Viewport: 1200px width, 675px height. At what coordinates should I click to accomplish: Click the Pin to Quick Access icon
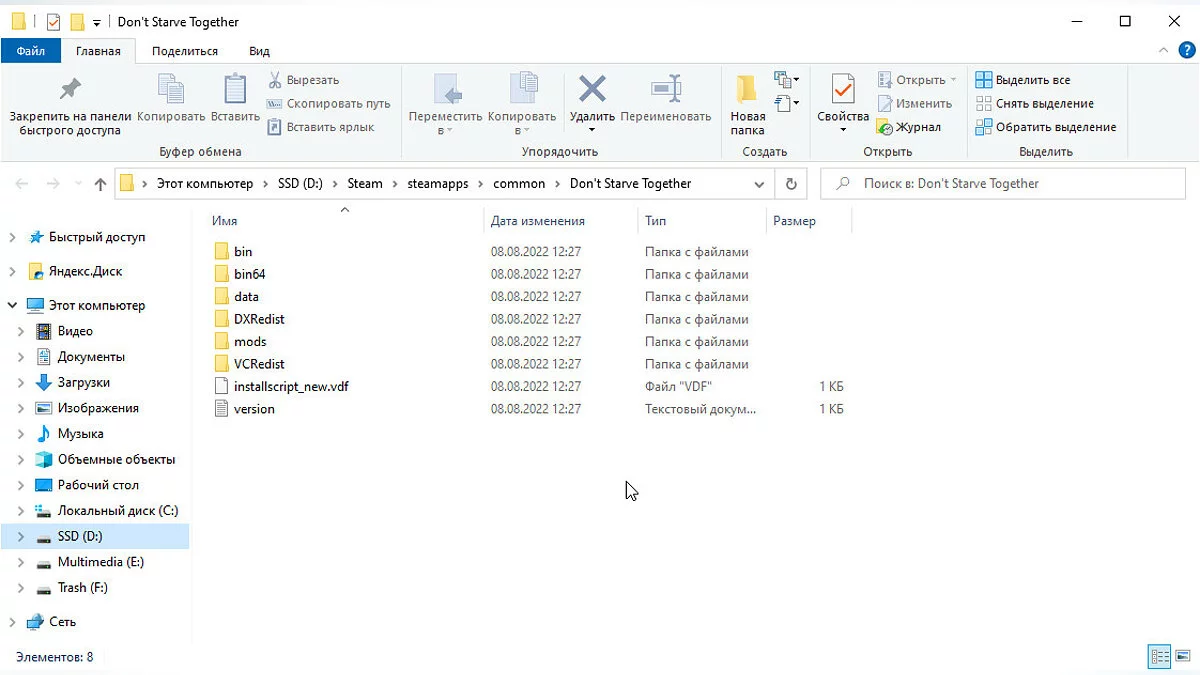tap(70, 90)
